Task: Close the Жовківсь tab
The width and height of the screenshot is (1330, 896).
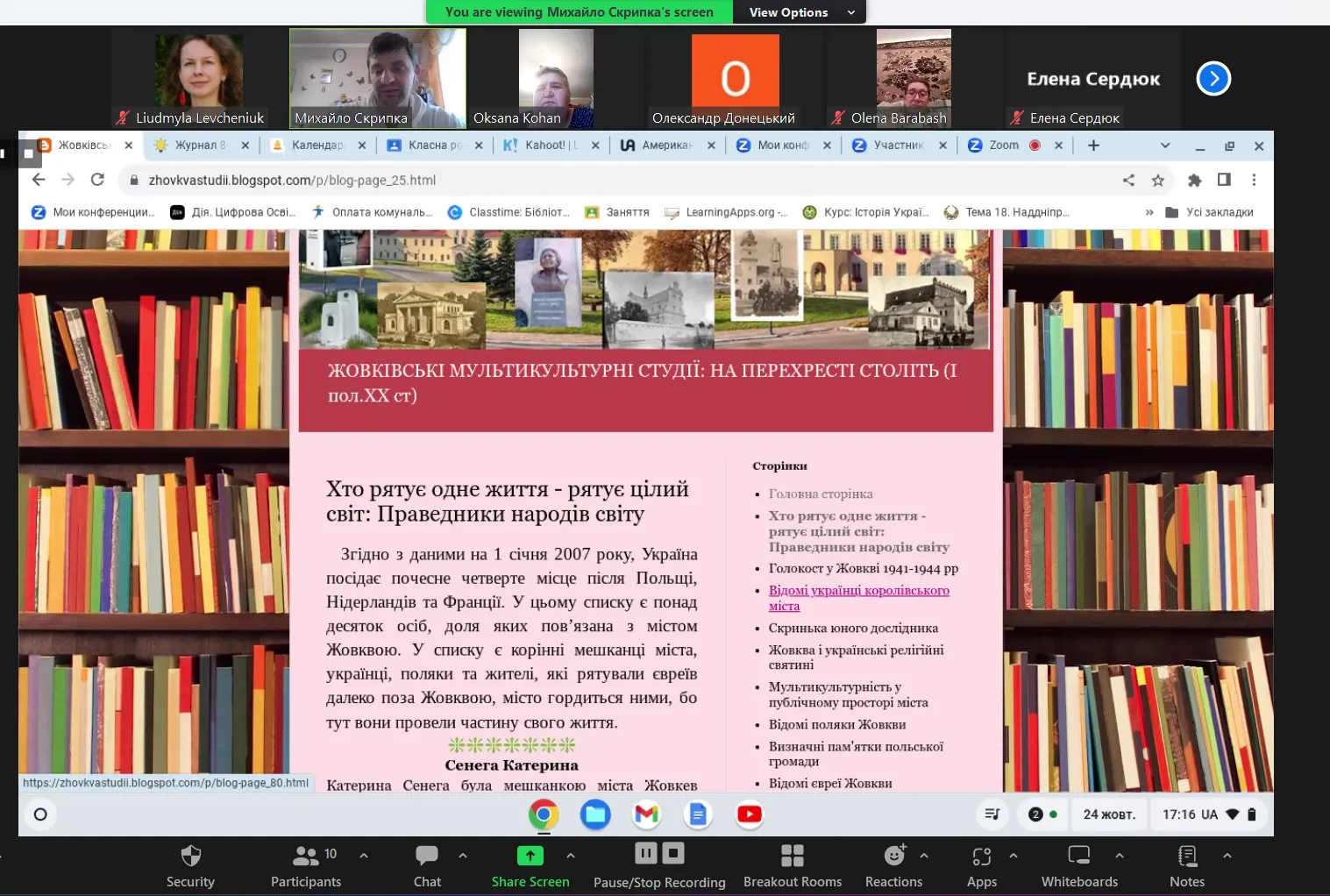Action: tap(129, 146)
